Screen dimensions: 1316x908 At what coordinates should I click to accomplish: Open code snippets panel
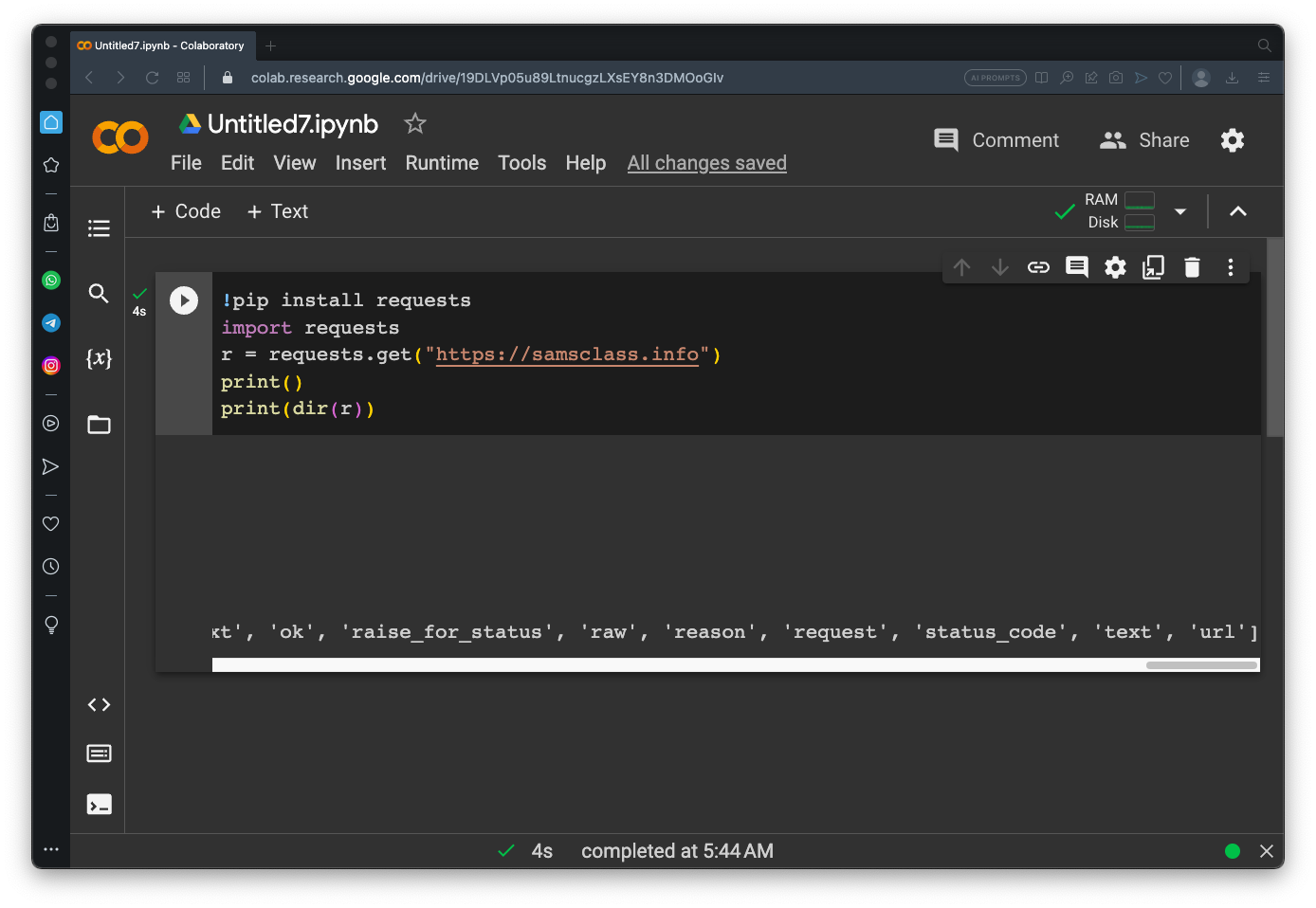click(x=99, y=704)
